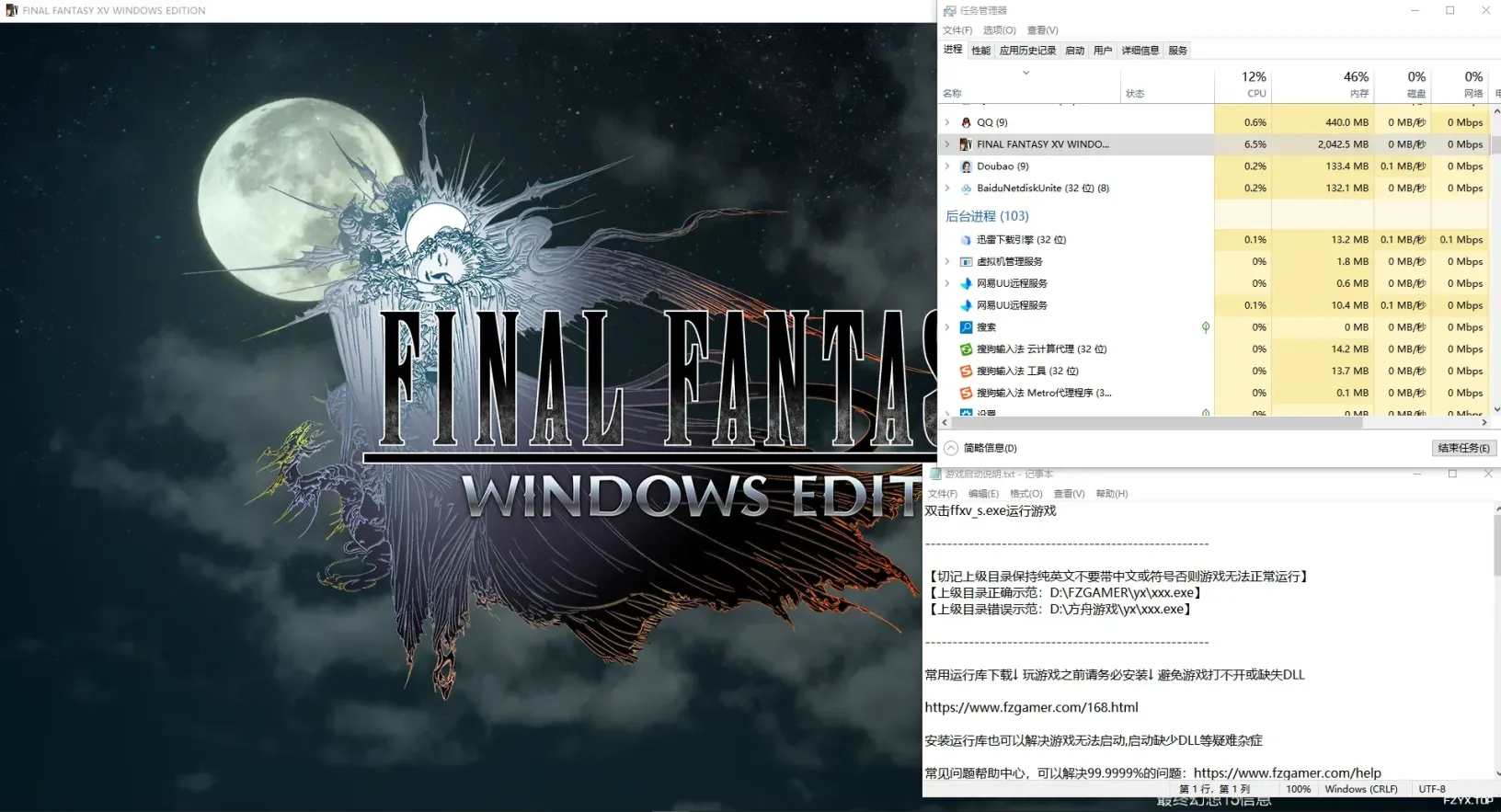Click the QQ penguin icon in process list
Image resolution: width=1501 pixels, height=812 pixels.
click(x=966, y=122)
